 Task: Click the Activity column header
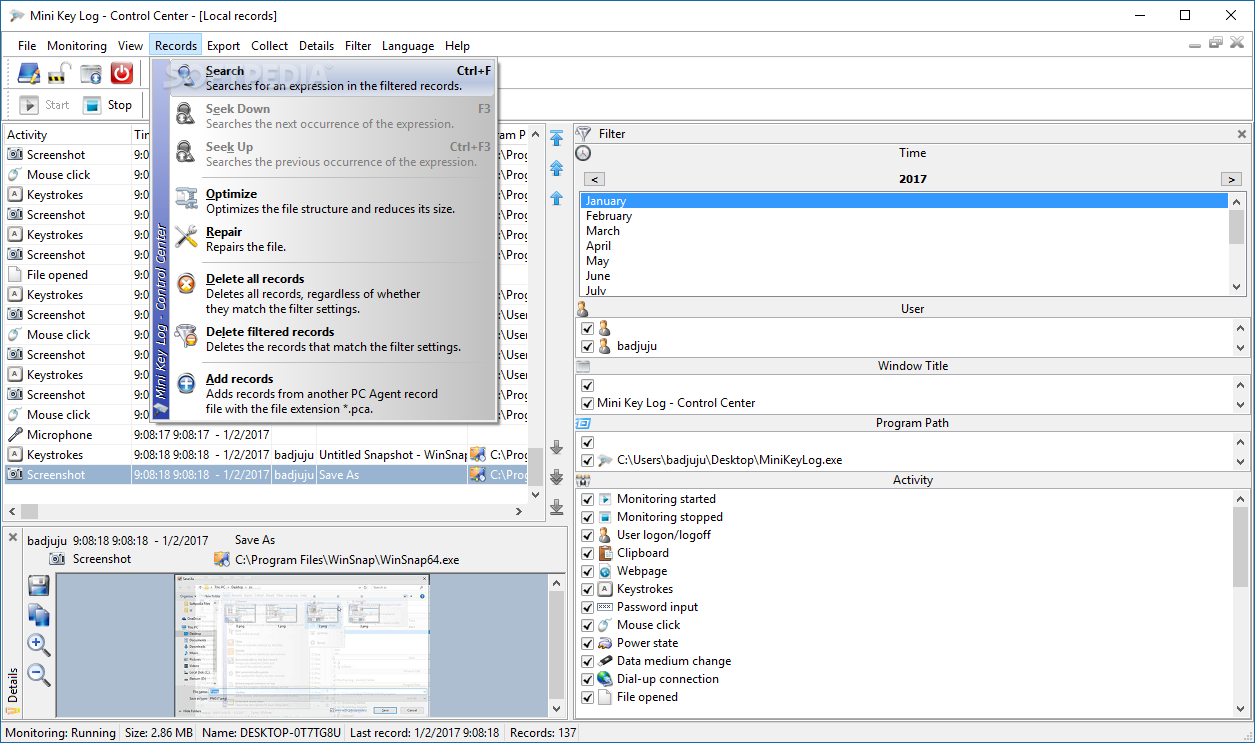click(x=66, y=135)
